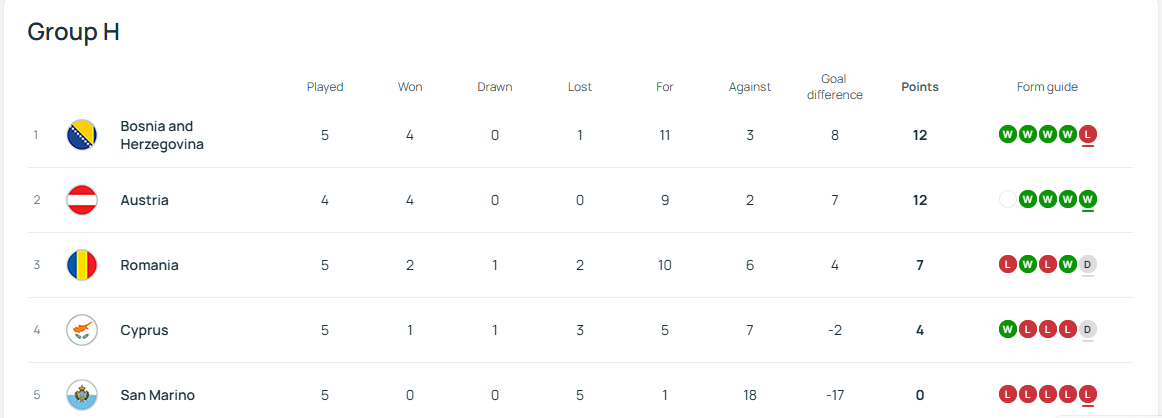Click the Points column header

[x=920, y=87]
